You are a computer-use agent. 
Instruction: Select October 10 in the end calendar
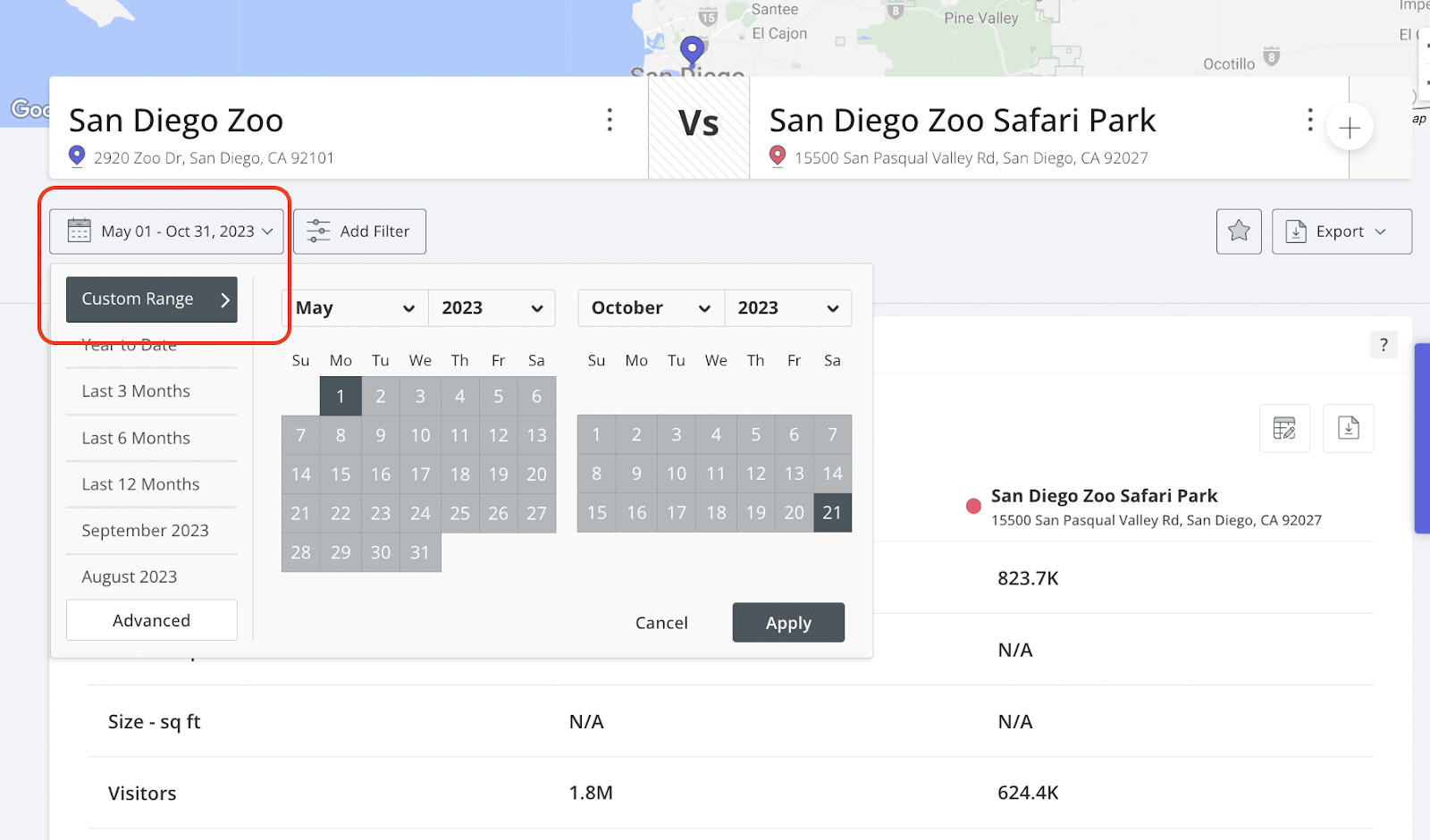pyautogui.click(x=677, y=474)
